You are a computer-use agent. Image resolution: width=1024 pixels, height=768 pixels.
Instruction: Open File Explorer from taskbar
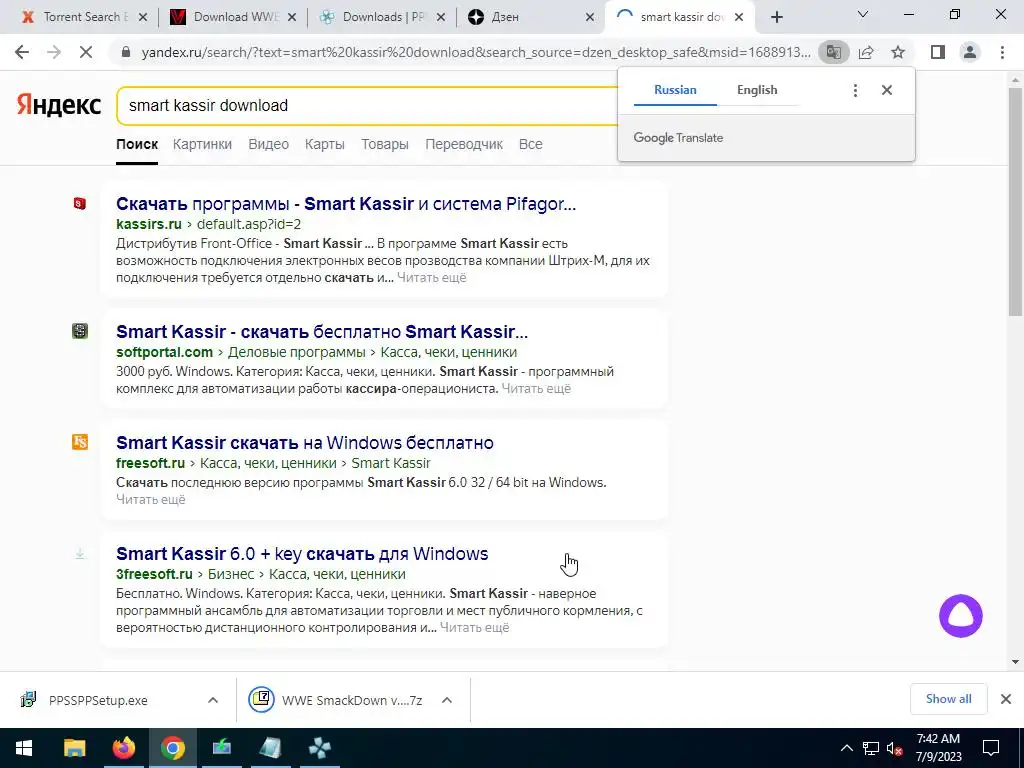74,748
